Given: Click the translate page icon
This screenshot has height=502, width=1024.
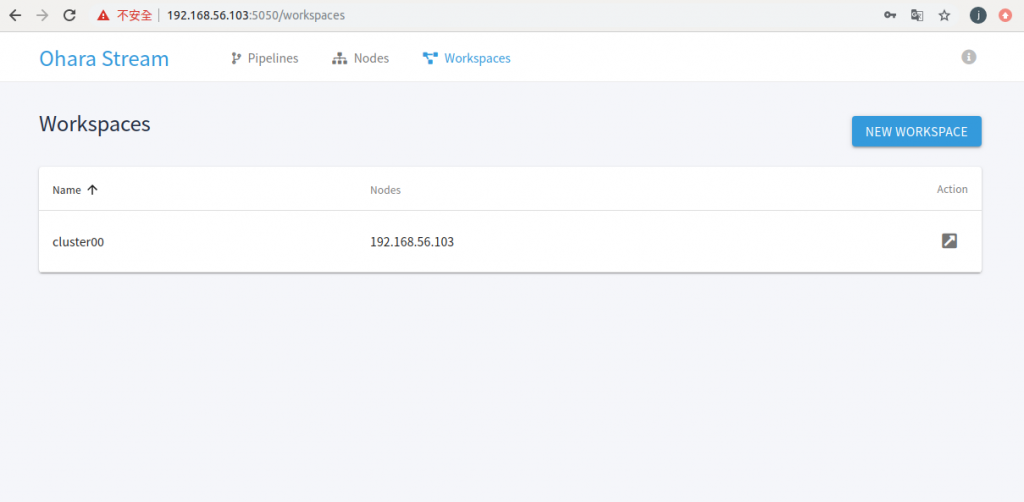Looking at the screenshot, I should tap(917, 16).
